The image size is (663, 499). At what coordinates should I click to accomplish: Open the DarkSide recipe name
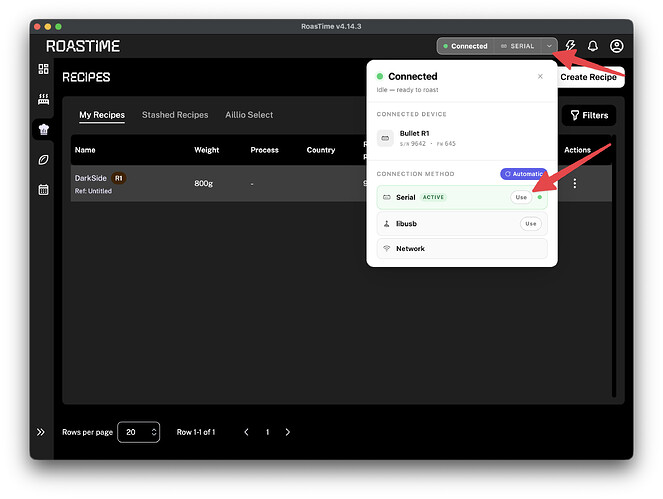[90, 178]
